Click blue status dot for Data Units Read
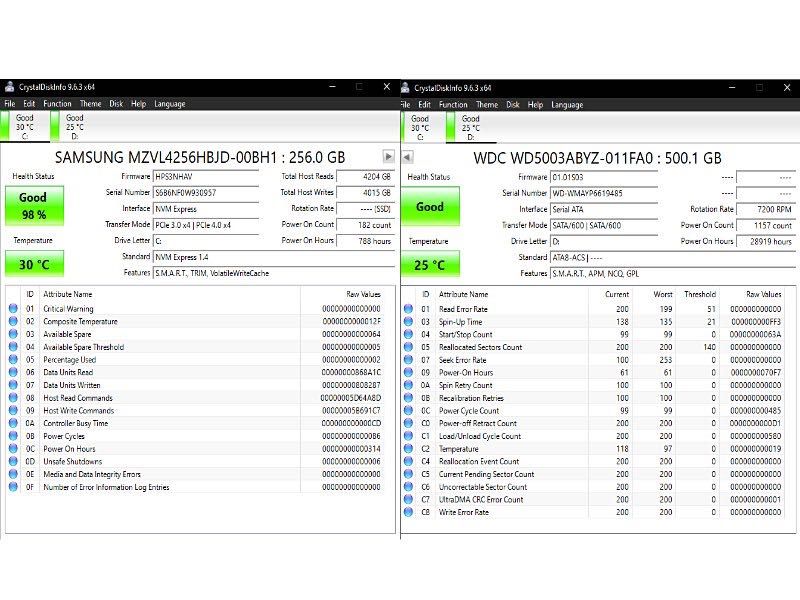 click(x=13, y=372)
